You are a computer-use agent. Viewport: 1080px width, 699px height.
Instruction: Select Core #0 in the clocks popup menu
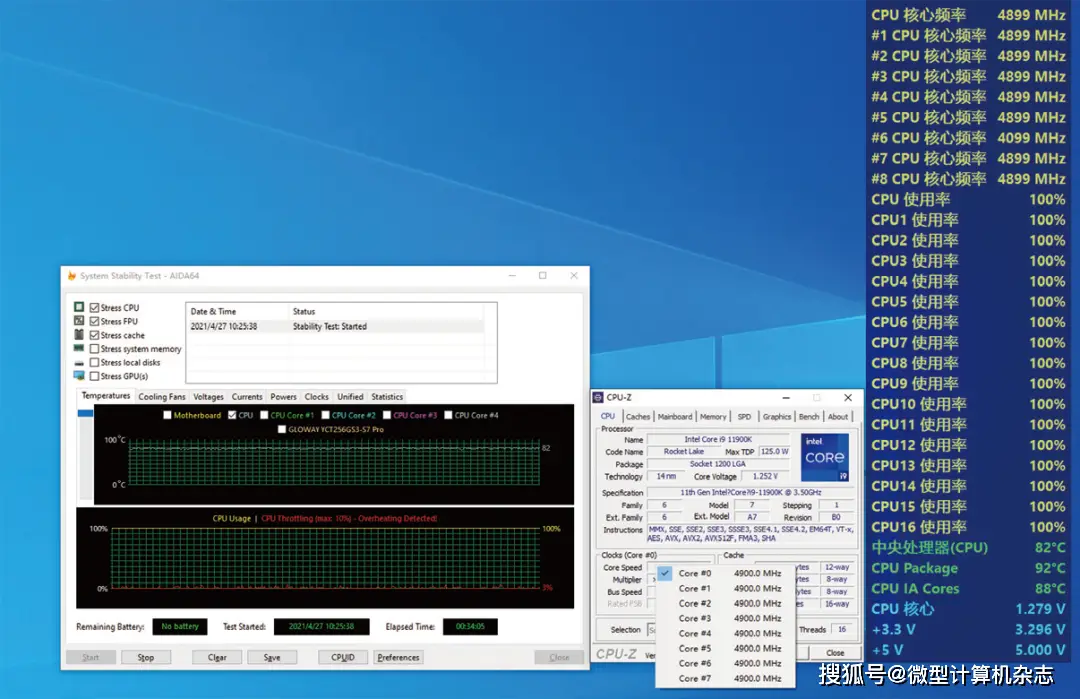(725, 573)
